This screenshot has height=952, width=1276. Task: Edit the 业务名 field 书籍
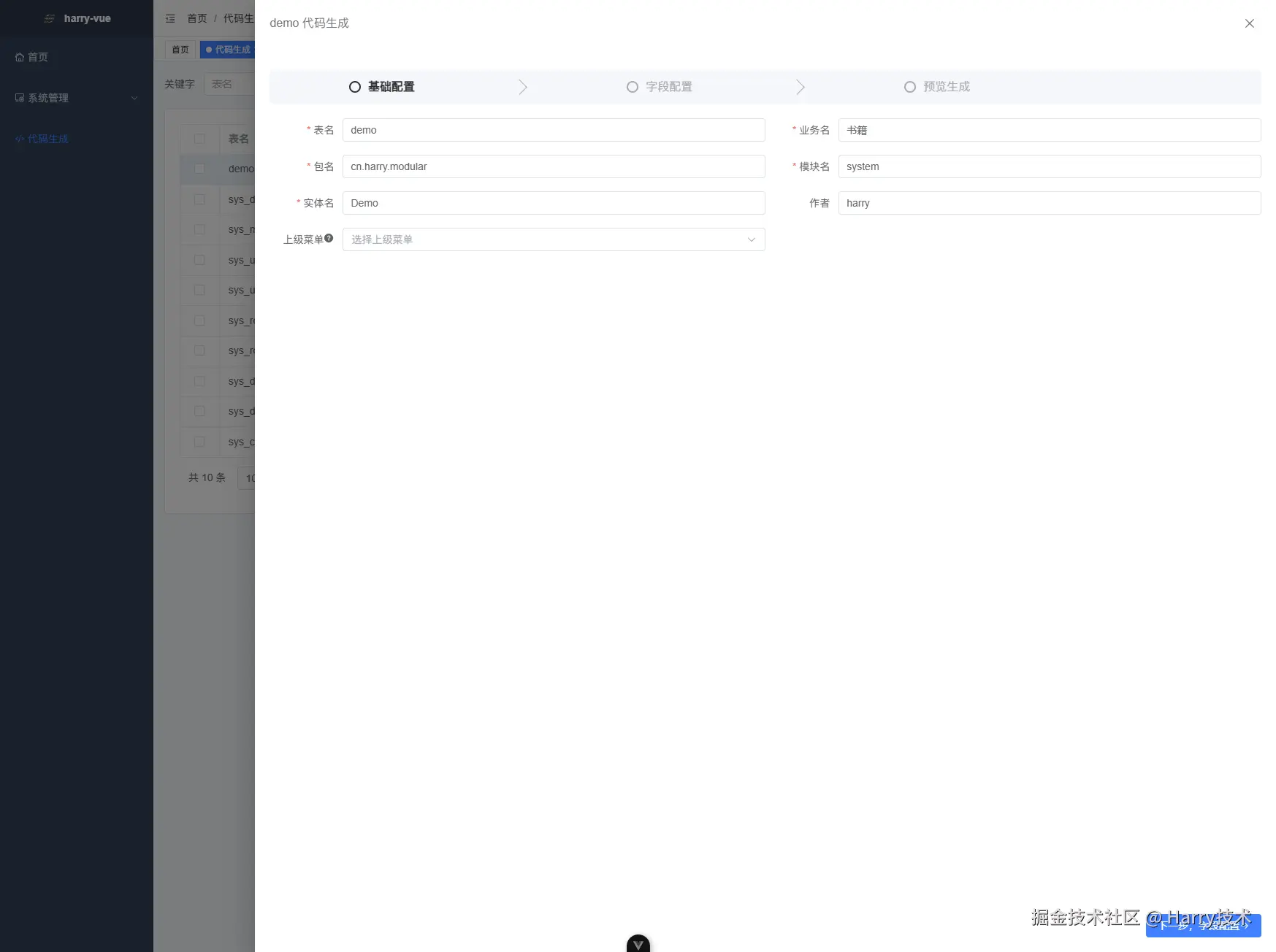1050,130
